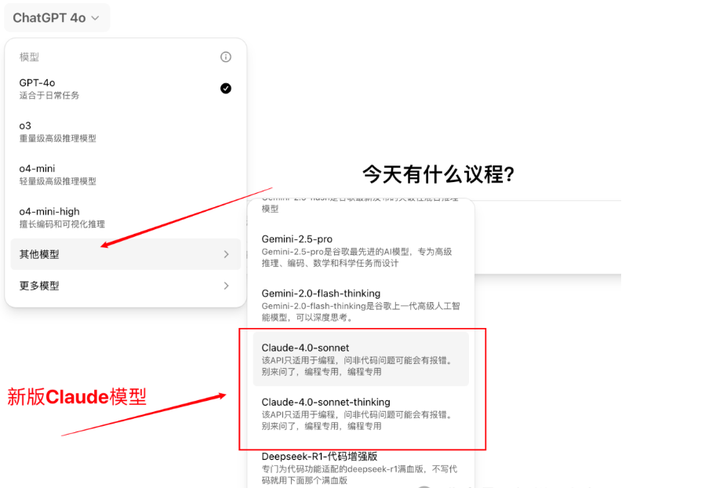
Task: Expand the 更多模型 submenu
Action: coord(125,286)
